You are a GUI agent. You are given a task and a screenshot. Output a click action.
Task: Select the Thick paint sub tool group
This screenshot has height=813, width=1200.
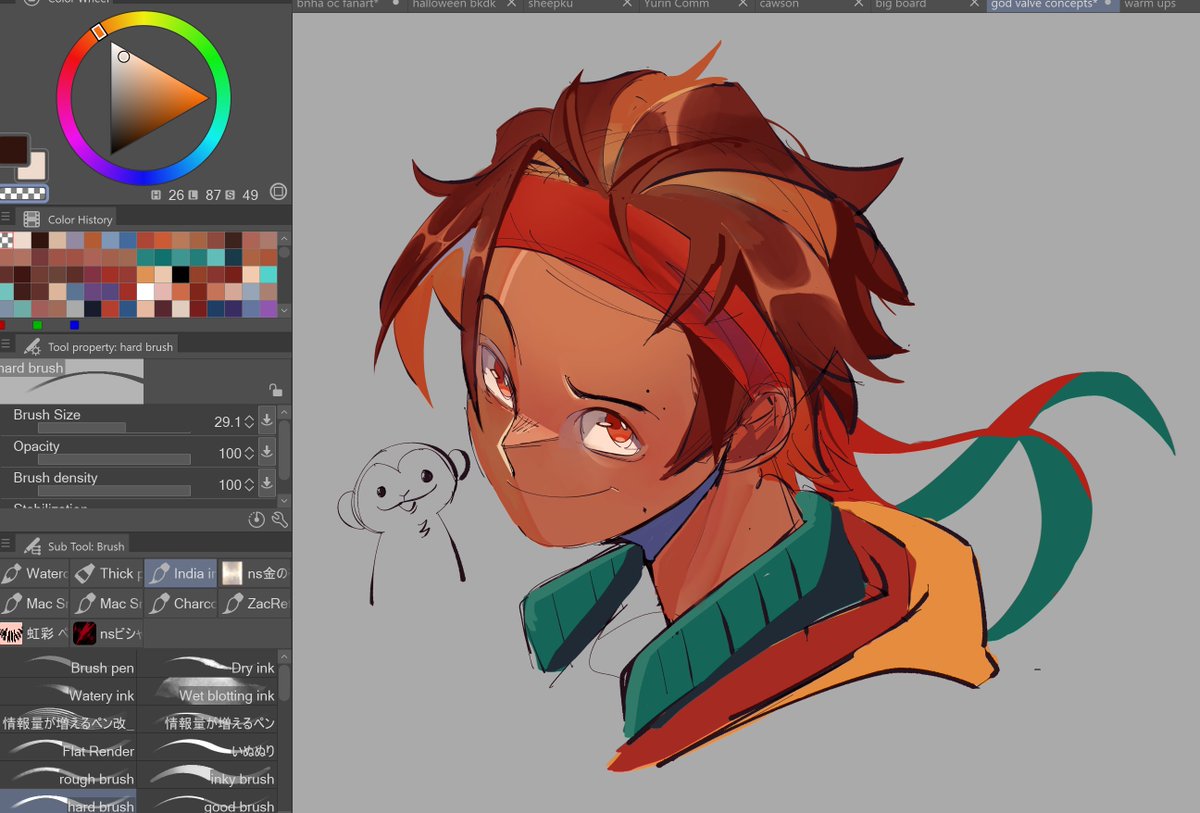(x=108, y=573)
